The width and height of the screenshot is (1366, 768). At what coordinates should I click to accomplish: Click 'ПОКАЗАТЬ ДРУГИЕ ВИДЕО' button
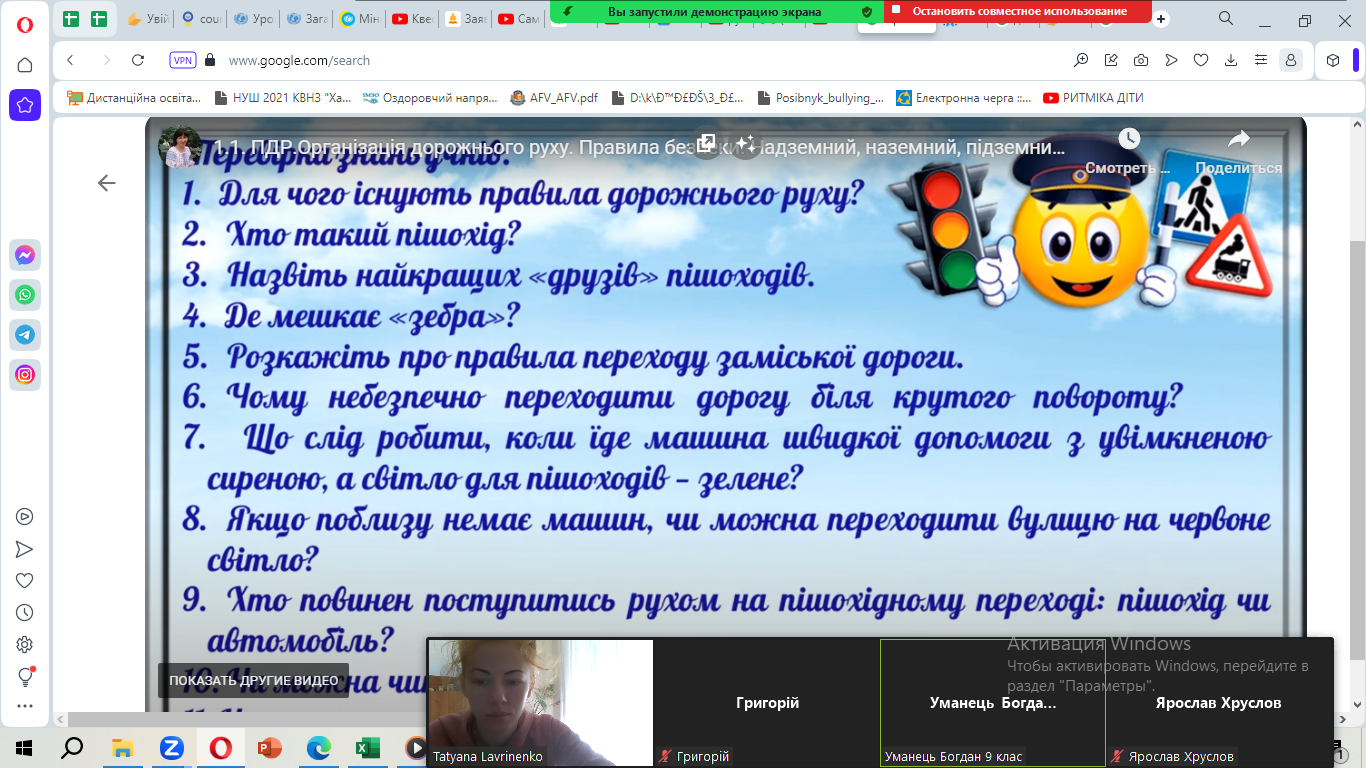pos(254,680)
